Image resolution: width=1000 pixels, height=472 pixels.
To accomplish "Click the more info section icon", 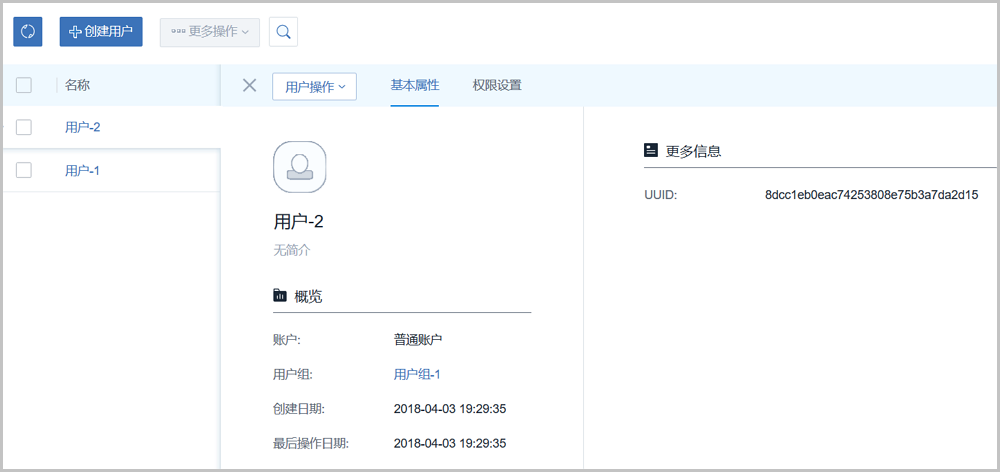I will [x=651, y=150].
